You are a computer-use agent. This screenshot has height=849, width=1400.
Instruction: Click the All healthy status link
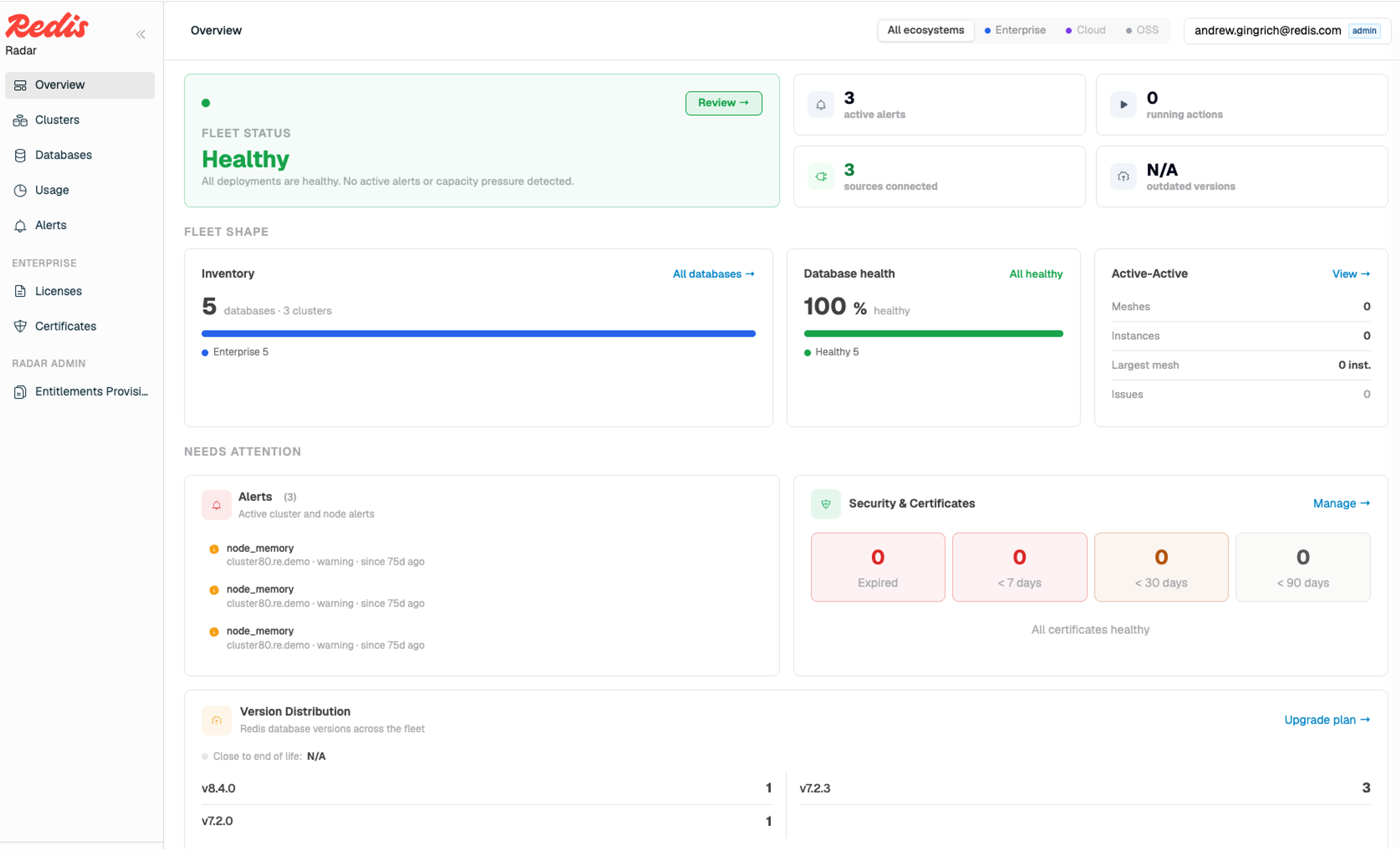[x=1035, y=274]
